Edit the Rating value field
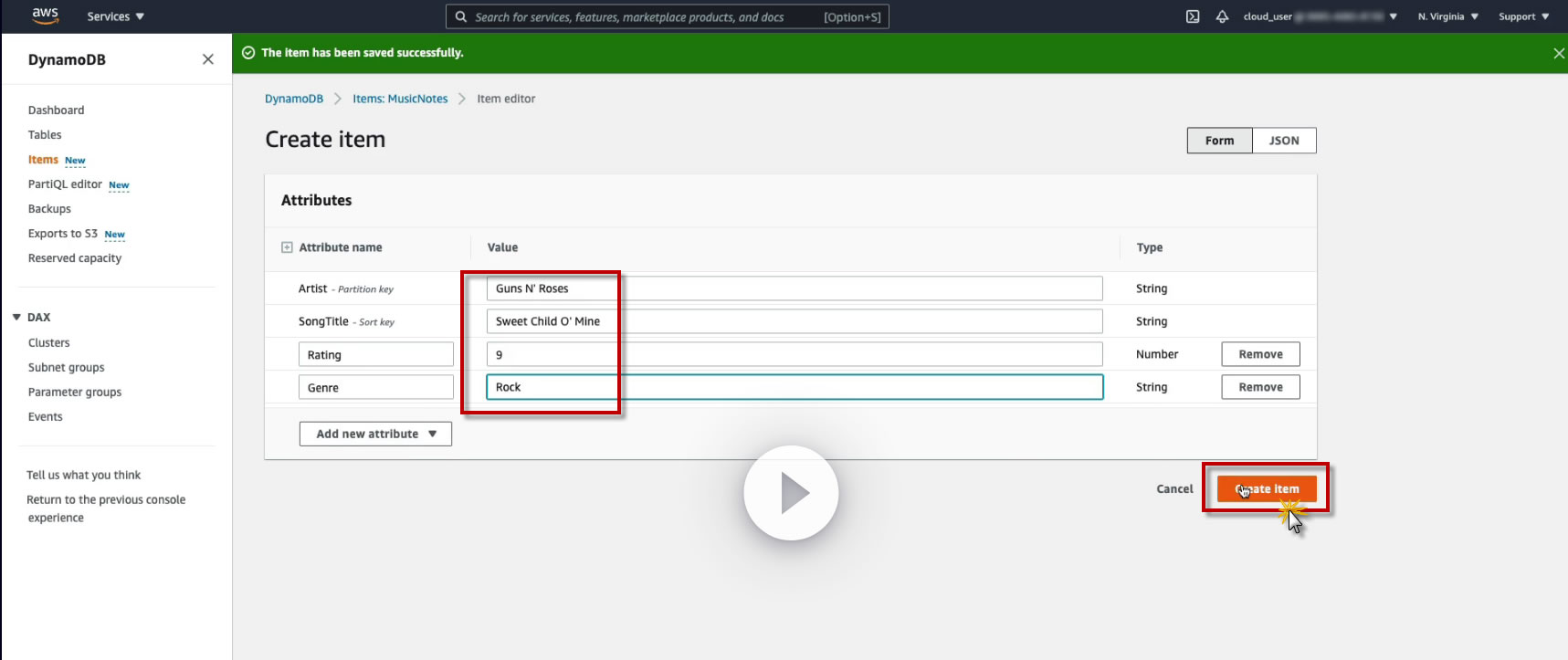Image resolution: width=1568 pixels, height=660 pixels. coord(795,354)
